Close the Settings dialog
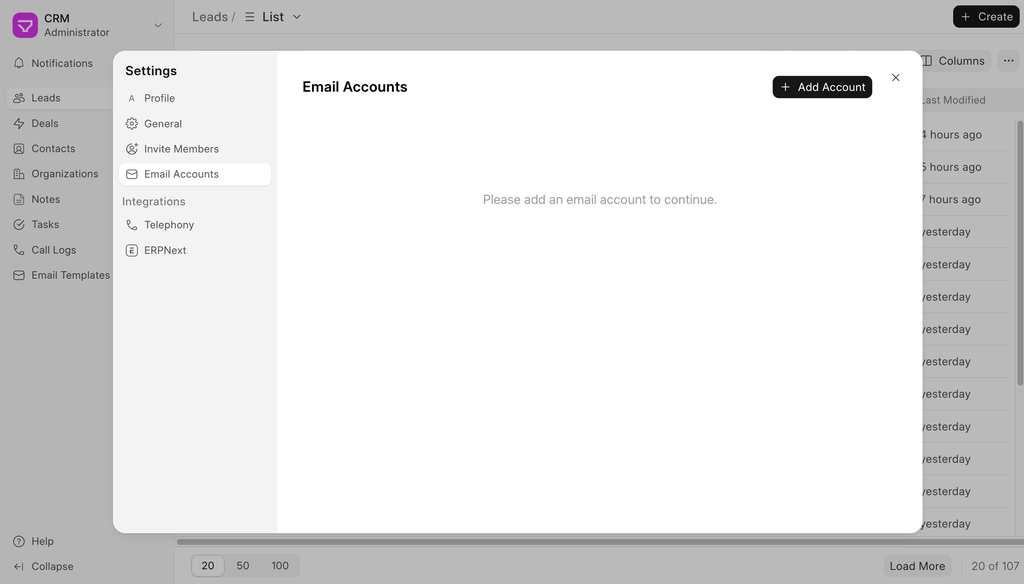Image resolution: width=1024 pixels, height=584 pixels. [x=895, y=78]
